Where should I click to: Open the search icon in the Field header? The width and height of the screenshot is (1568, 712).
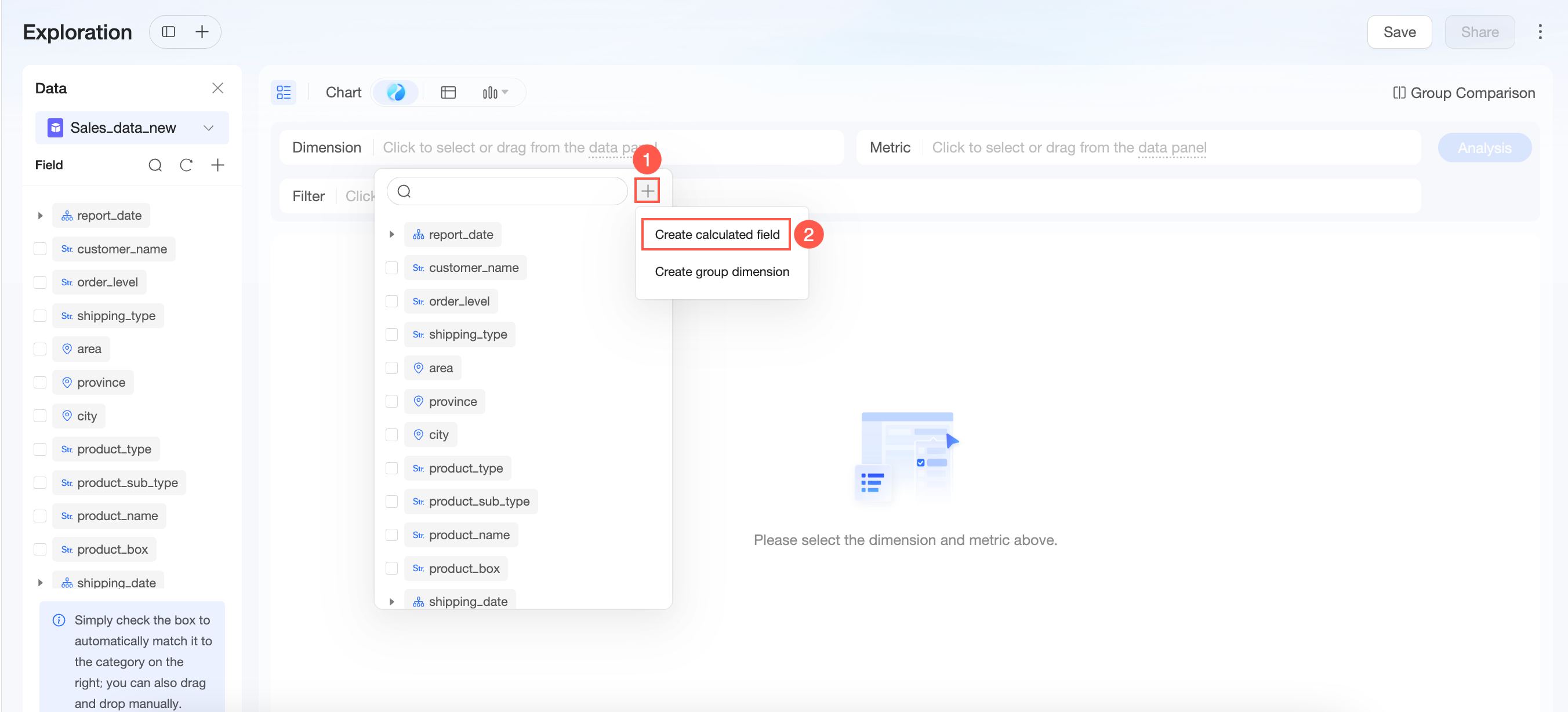tap(155, 165)
